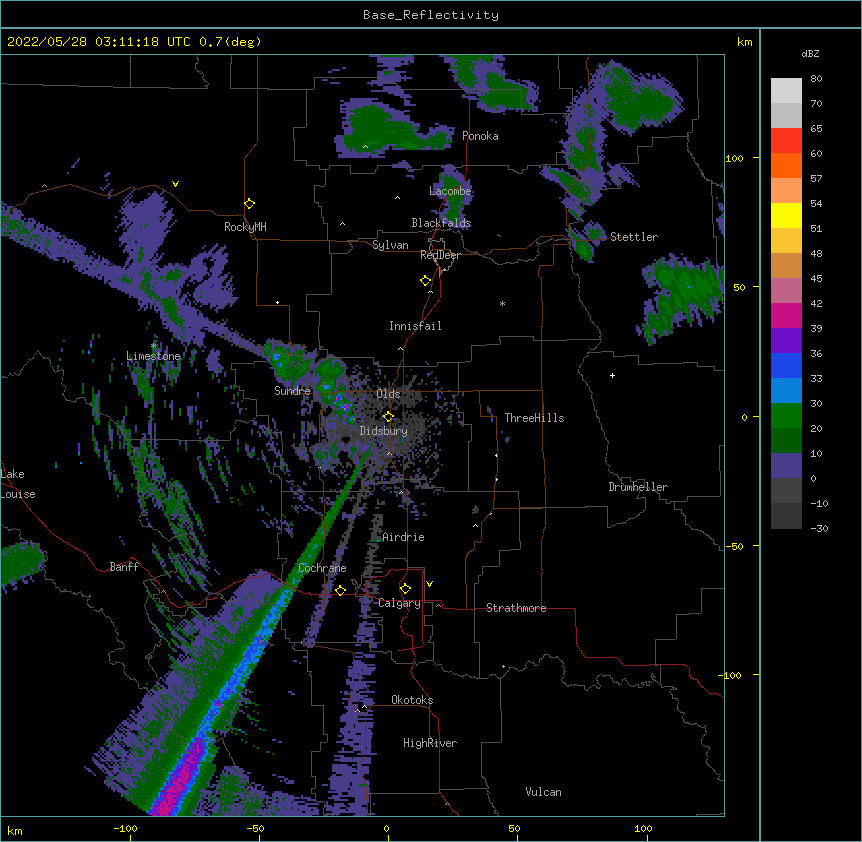Select the bright green 30 dBZ legend swatch
The height and width of the screenshot is (842, 862).
(786, 416)
